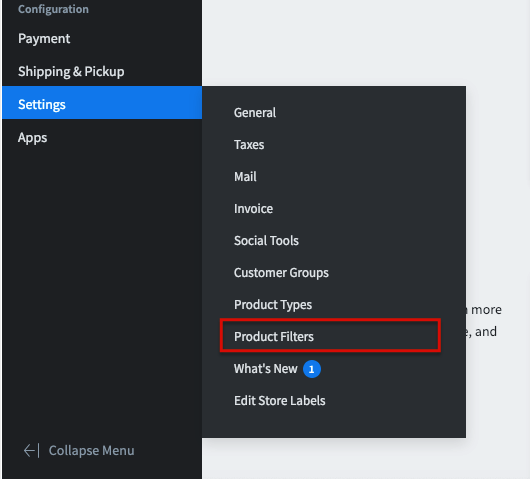Screen dimensions: 530x479
Task: Click the partially hidden text ending in 'more'
Action: pyautogui.click(x=484, y=310)
